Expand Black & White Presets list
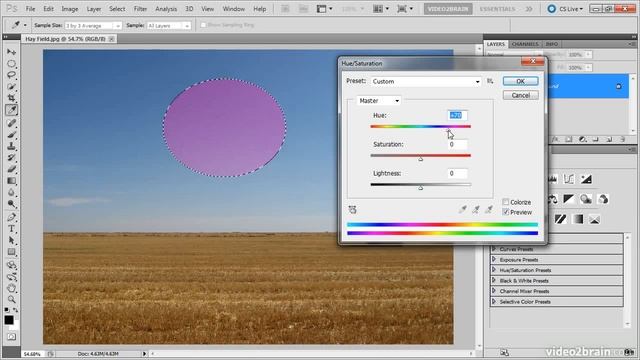Viewport: 640px width, 360px height. [494, 280]
